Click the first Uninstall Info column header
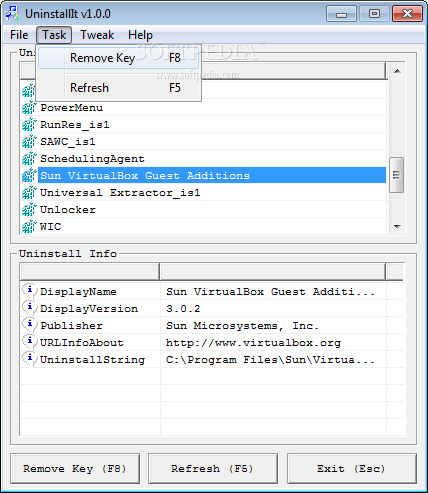The image size is (428, 493). 90,271
